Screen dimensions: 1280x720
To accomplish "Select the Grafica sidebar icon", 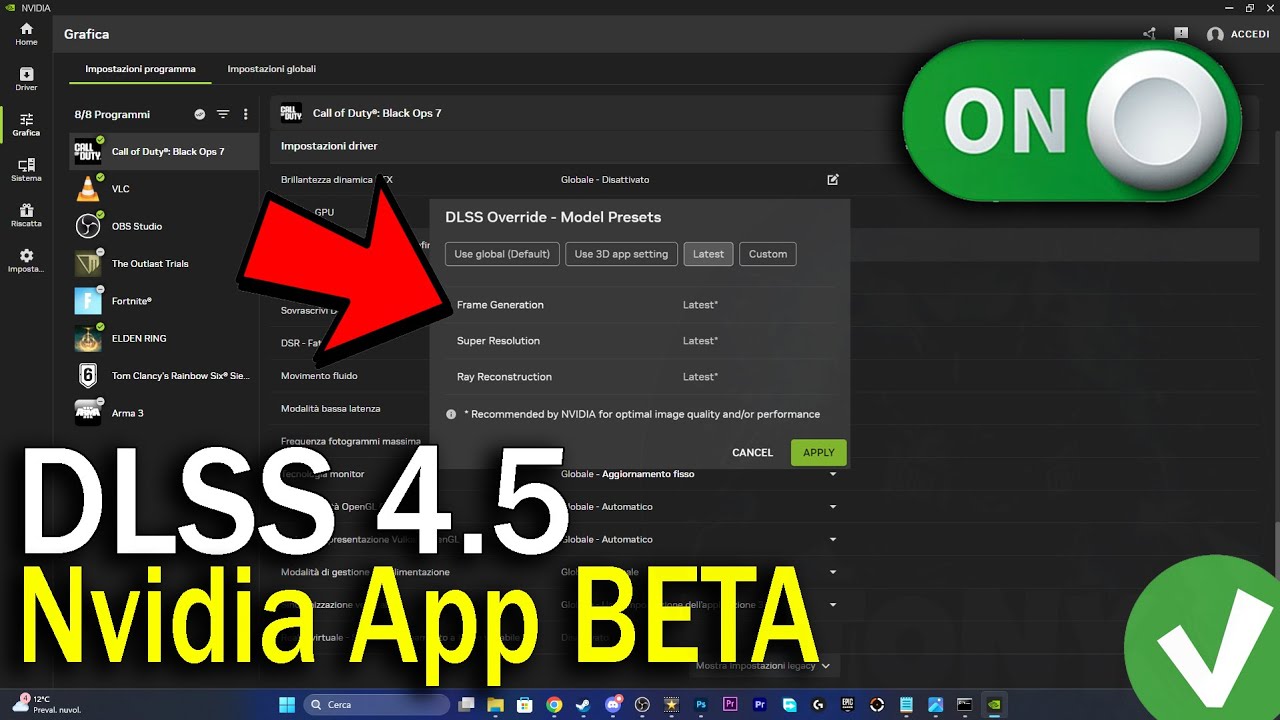I will (x=26, y=124).
